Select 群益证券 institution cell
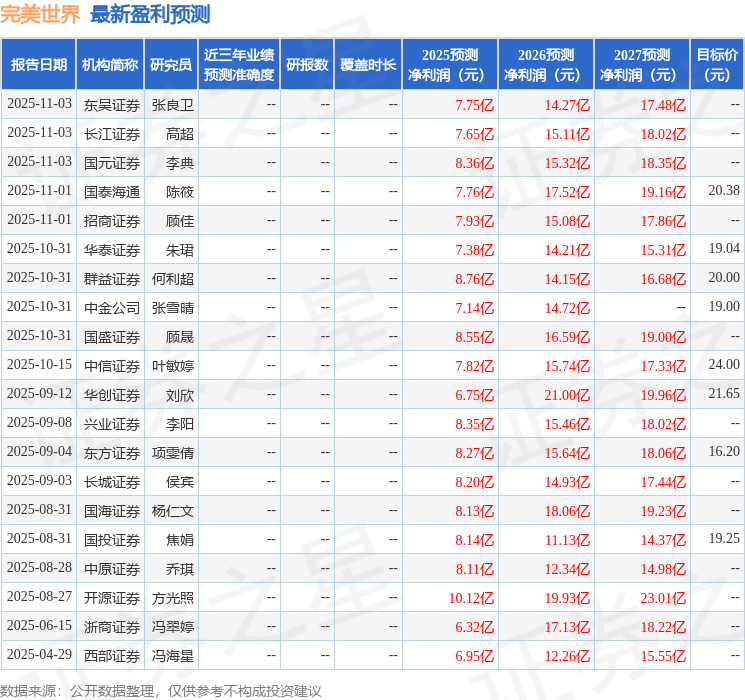 (x=112, y=279)
